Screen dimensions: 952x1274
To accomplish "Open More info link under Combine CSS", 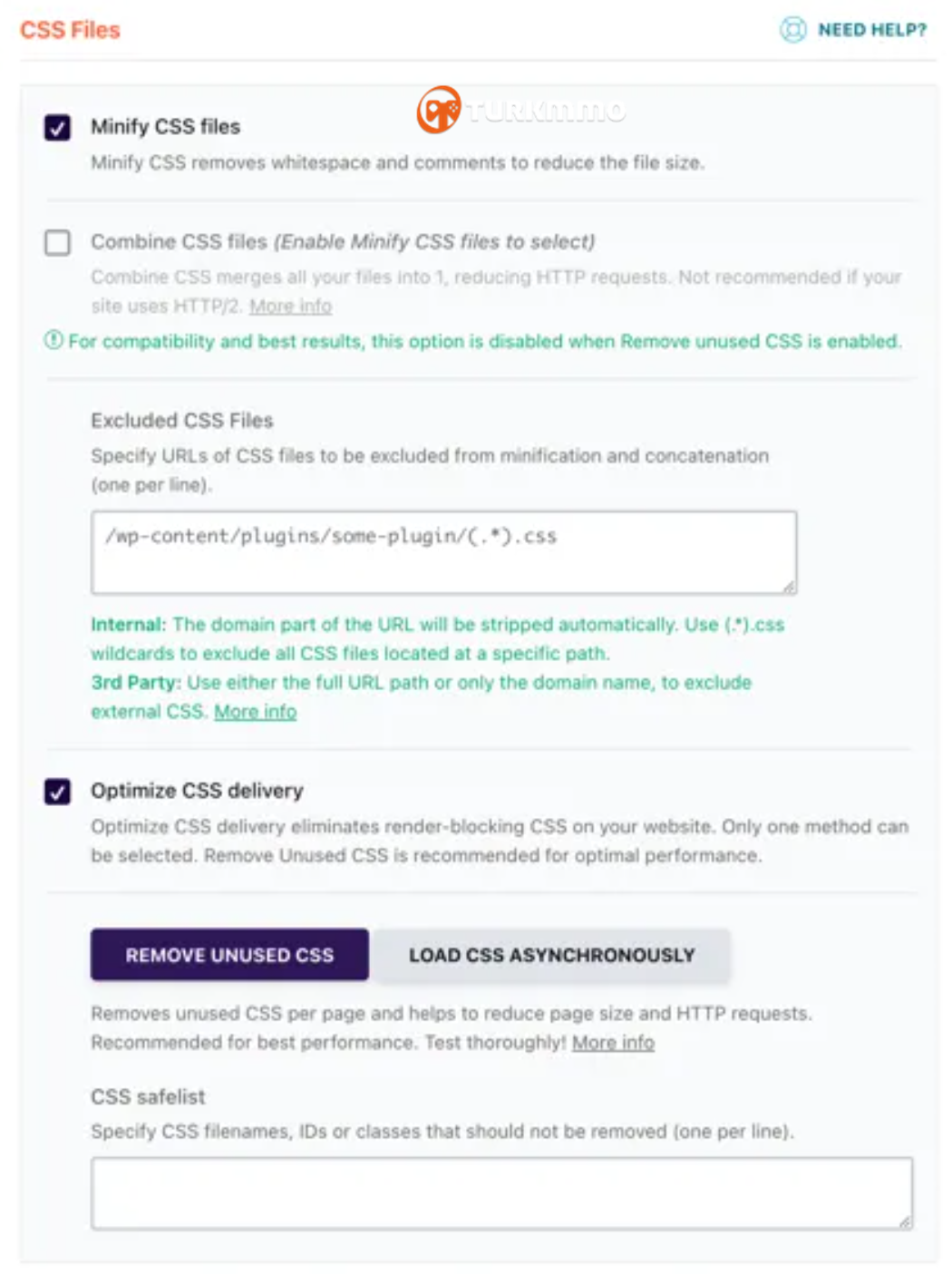I will pyautogui.click(x=290, y=306).
